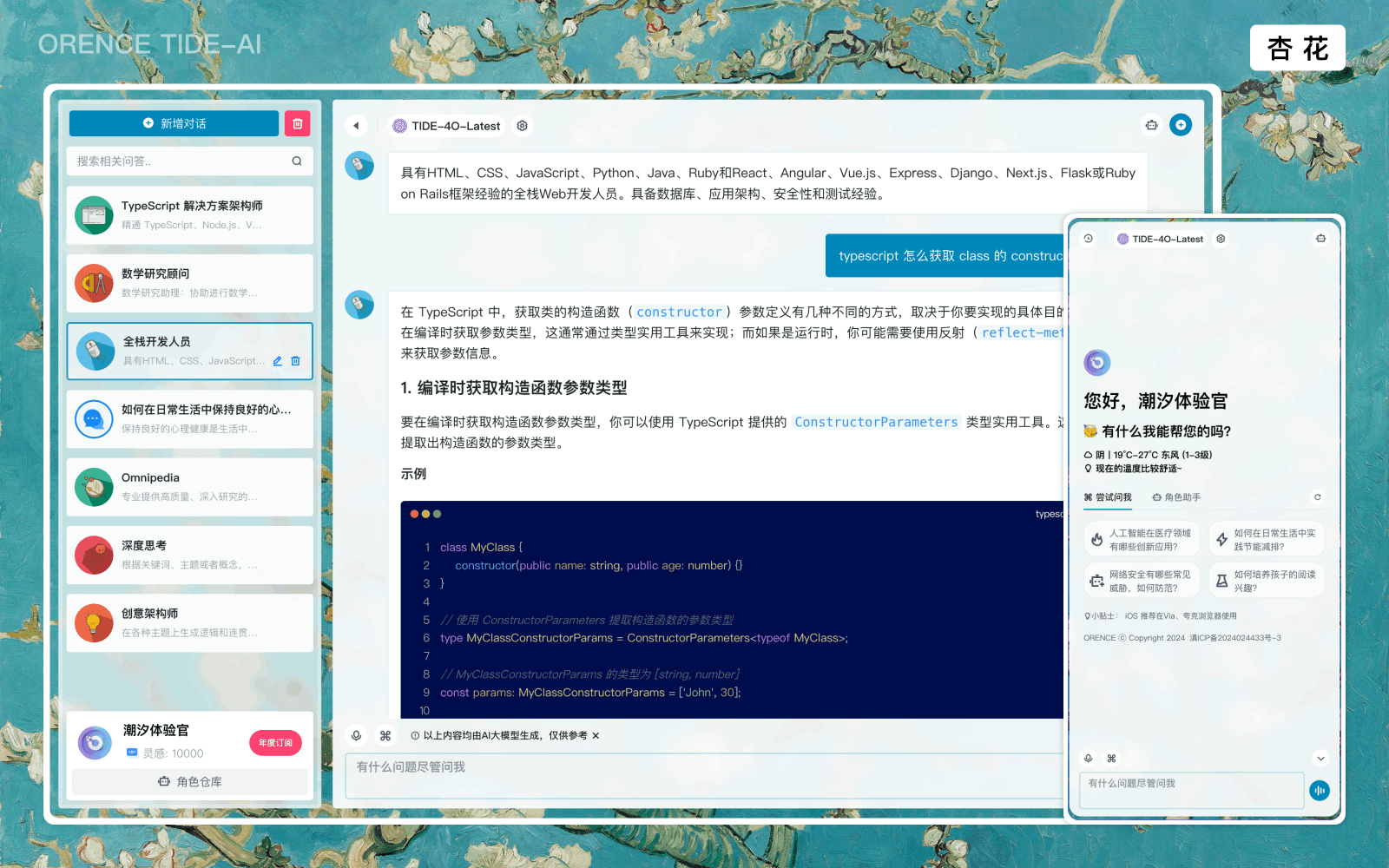Click the microphone icon in mobile panel
The height and width of the screenshot is (868, 1389).
click(x=1088, y=758)
